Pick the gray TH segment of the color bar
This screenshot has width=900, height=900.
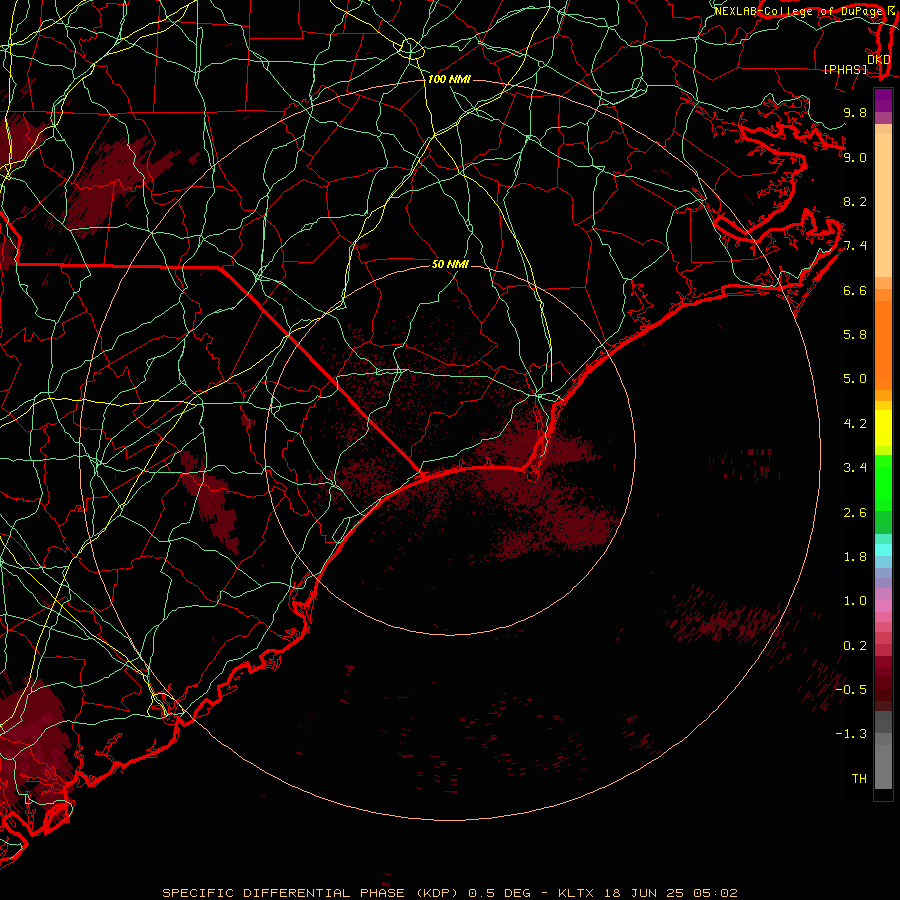click(x=883, y=767)
